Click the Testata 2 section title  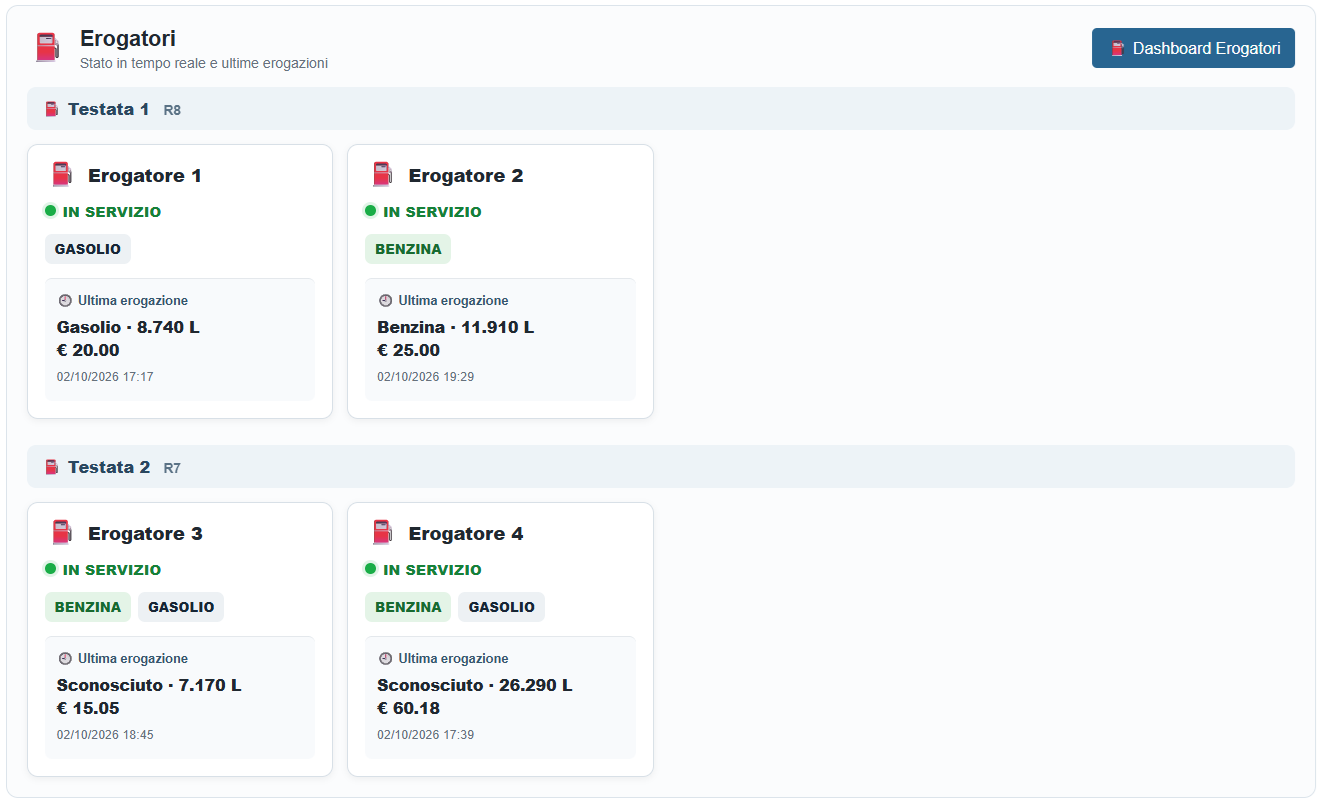109,467
